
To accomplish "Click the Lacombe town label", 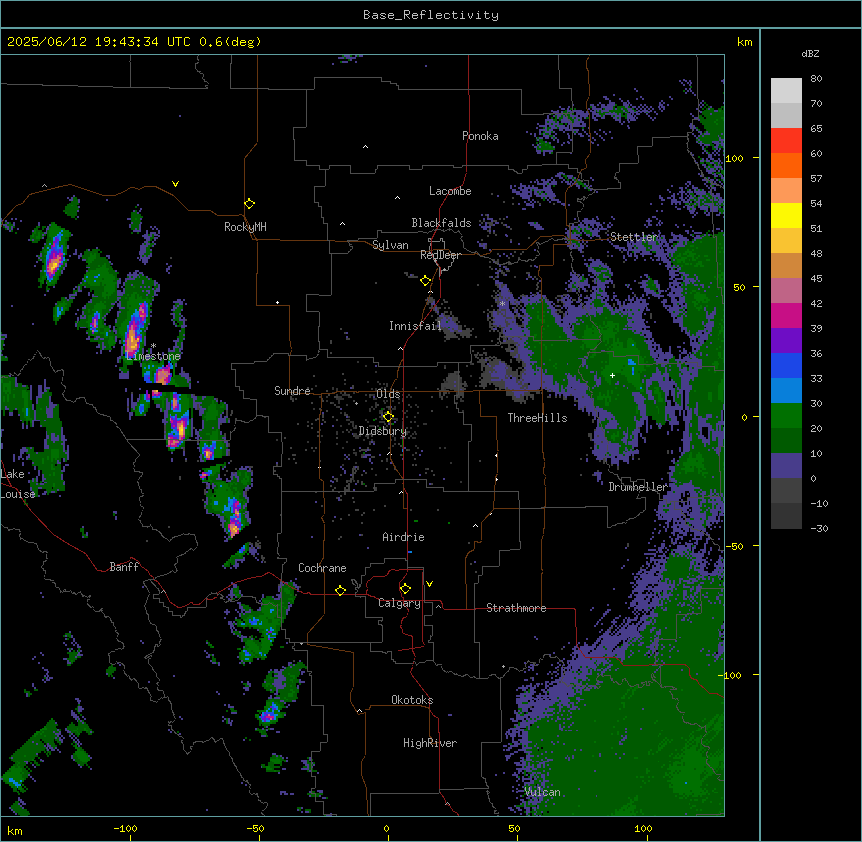I will (450, 191).
